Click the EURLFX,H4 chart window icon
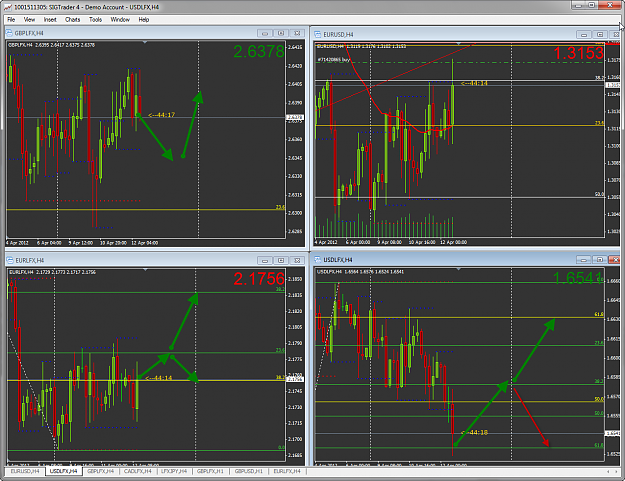 coord(10,260)
